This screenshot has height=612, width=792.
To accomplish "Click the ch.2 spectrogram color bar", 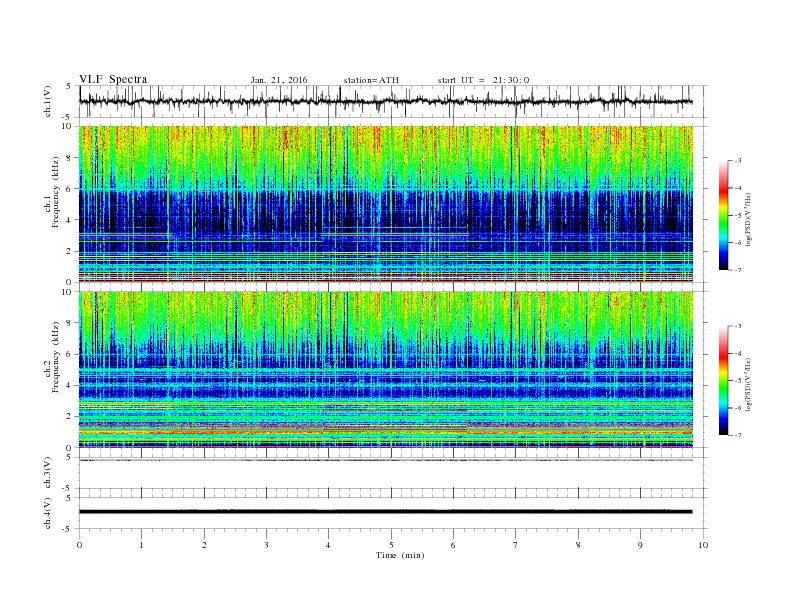I will [x=724, y=381].
